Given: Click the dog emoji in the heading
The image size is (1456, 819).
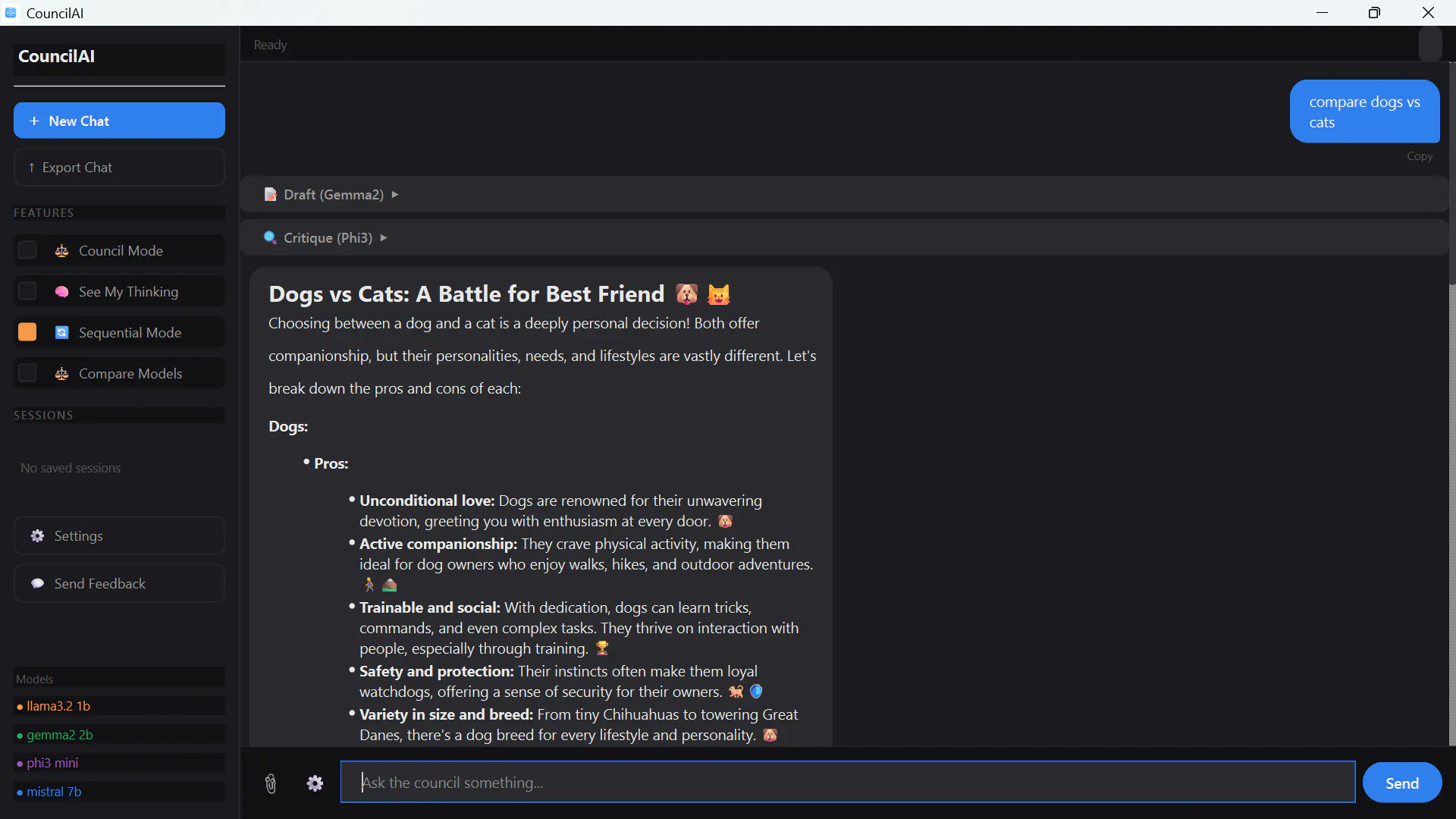Looking at the screenshot, I should pos(687,294).
